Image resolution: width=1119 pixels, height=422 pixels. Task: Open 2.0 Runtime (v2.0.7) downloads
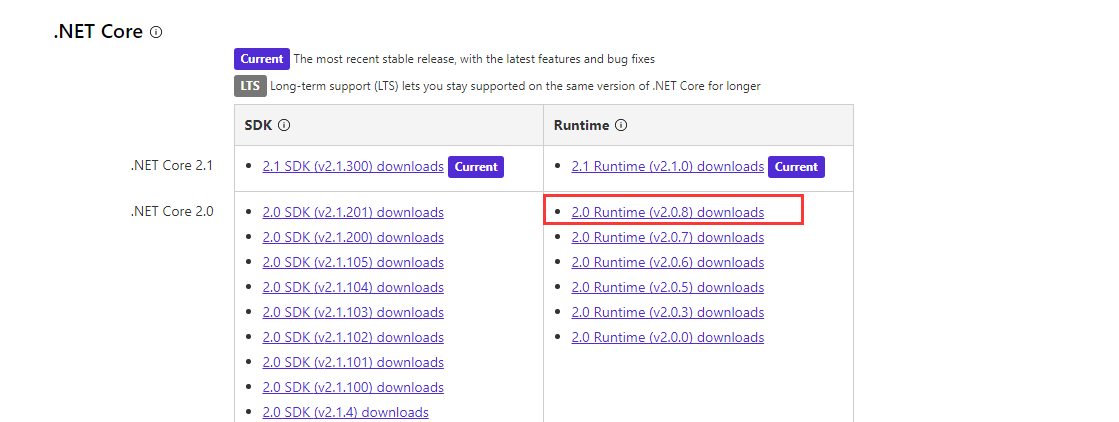[667, 237]
